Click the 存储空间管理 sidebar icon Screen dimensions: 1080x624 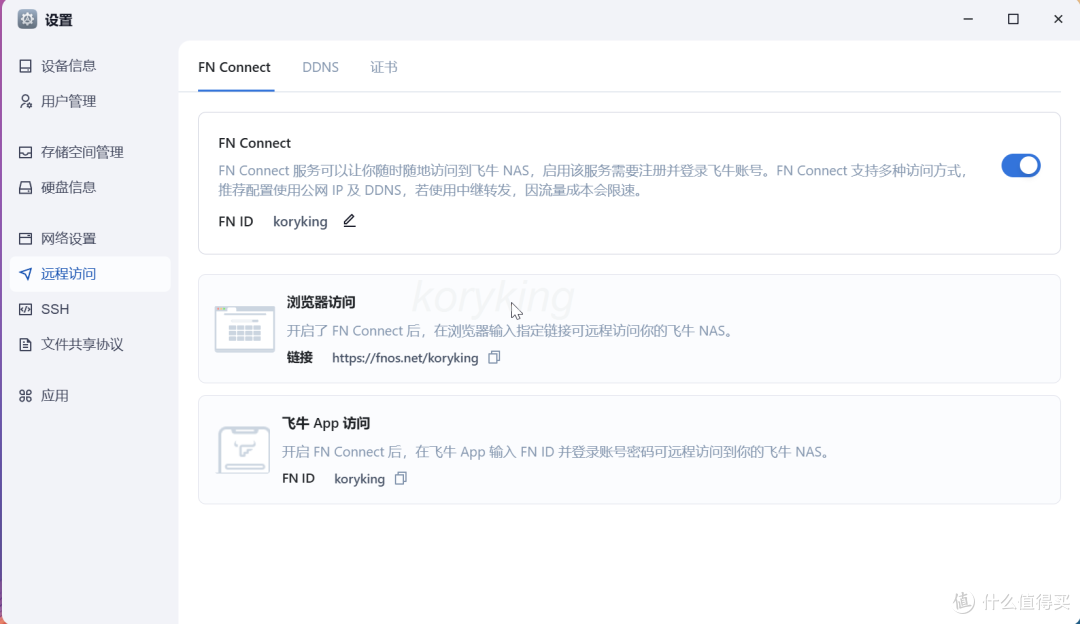click(25, 152)
